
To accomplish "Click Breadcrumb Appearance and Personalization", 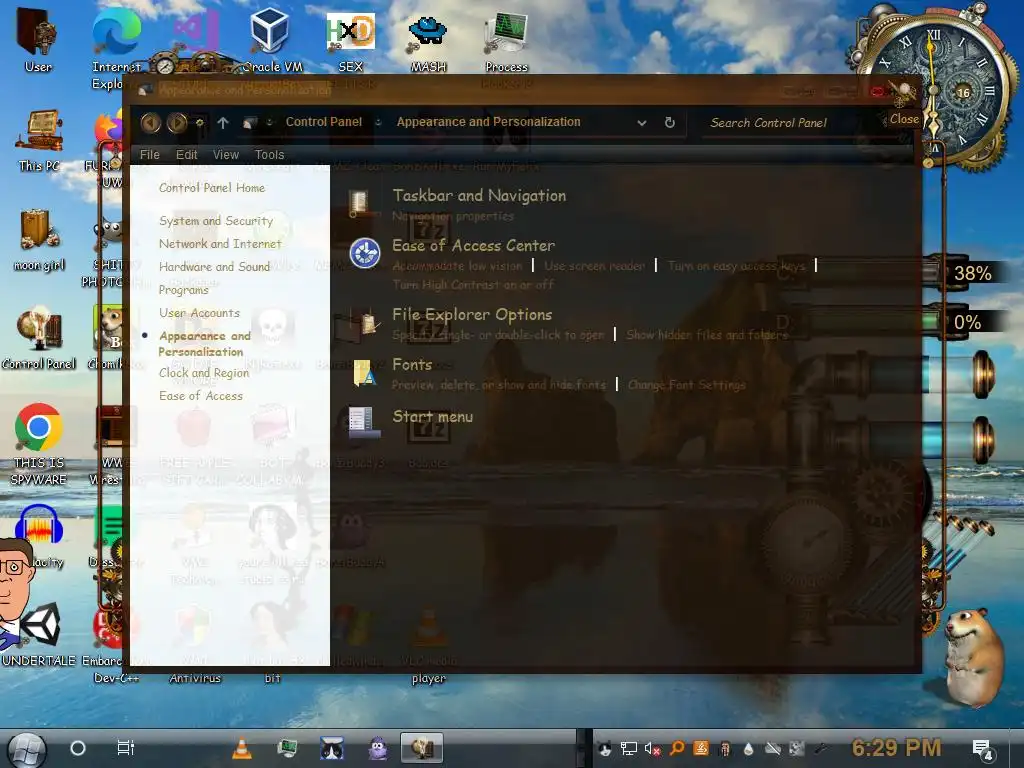I will 488,122.
